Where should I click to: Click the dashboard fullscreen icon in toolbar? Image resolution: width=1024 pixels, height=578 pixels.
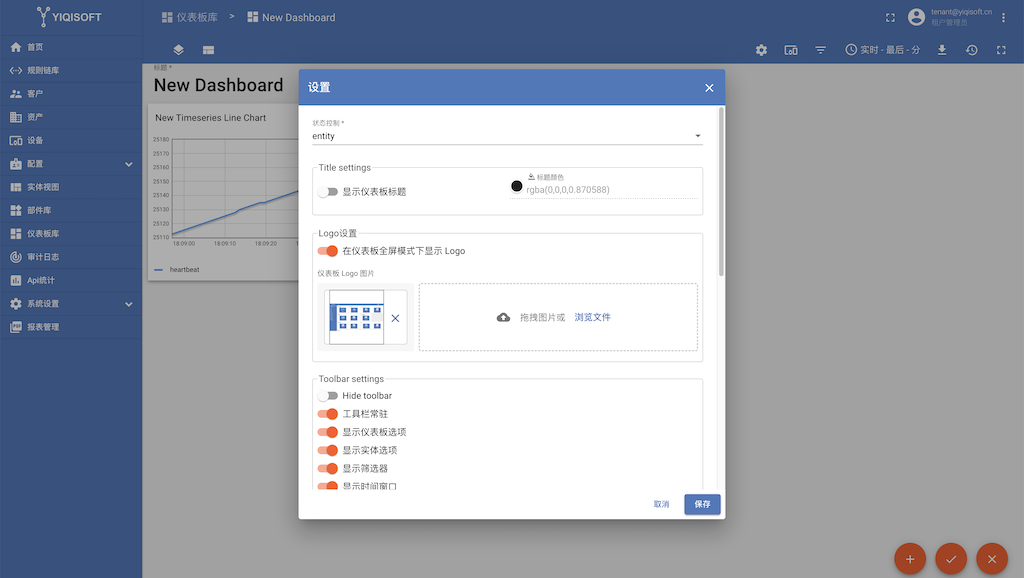pos(1001,50)
